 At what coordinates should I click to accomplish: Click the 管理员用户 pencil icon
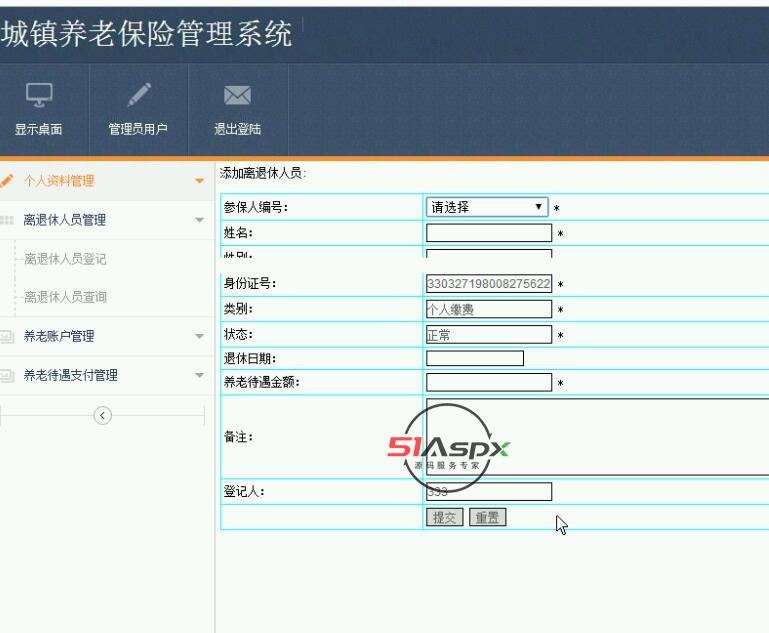point(139,95)
